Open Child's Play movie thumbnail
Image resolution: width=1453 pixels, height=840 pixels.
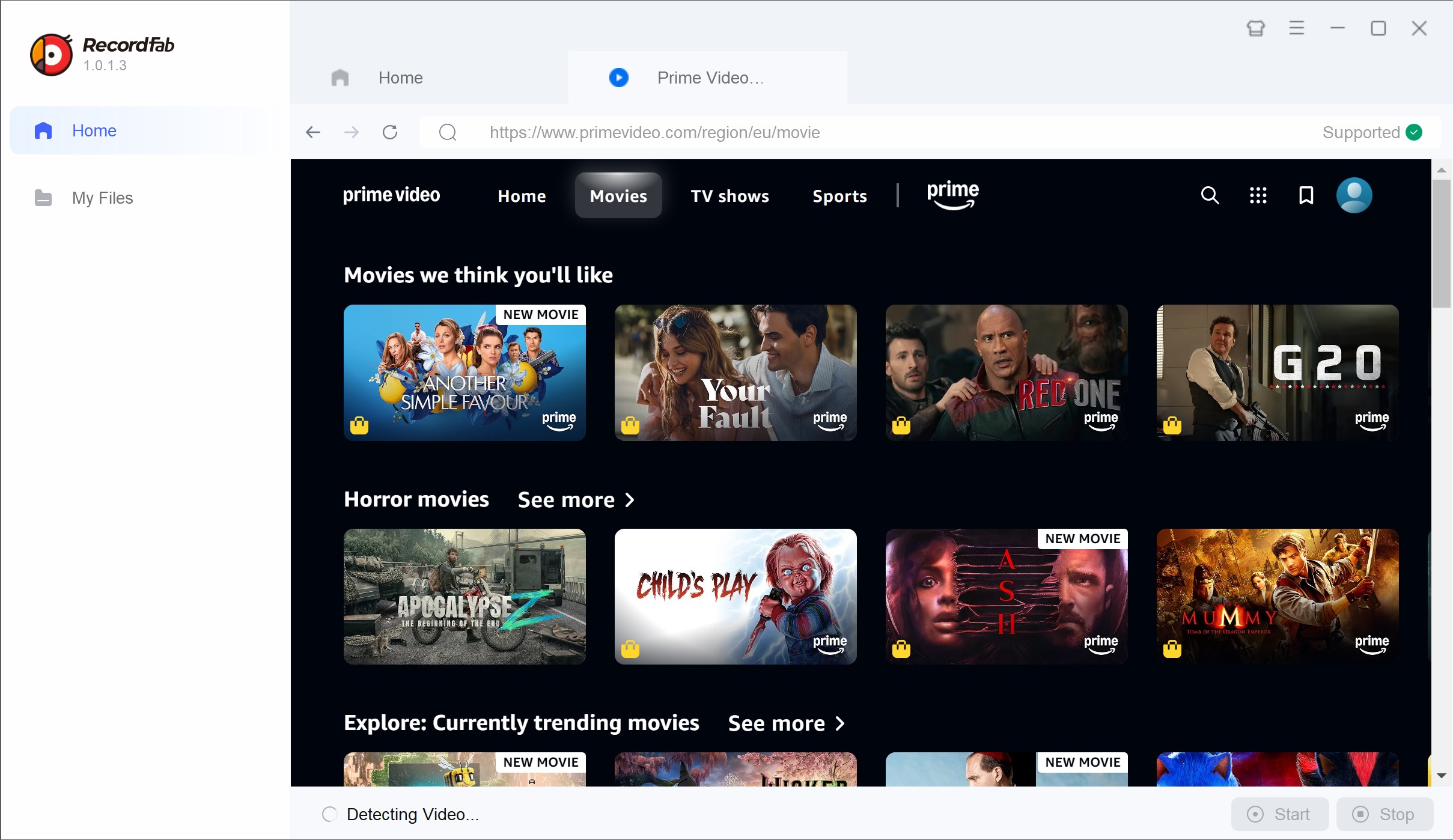pyautogui.click(x=736, y=597)
